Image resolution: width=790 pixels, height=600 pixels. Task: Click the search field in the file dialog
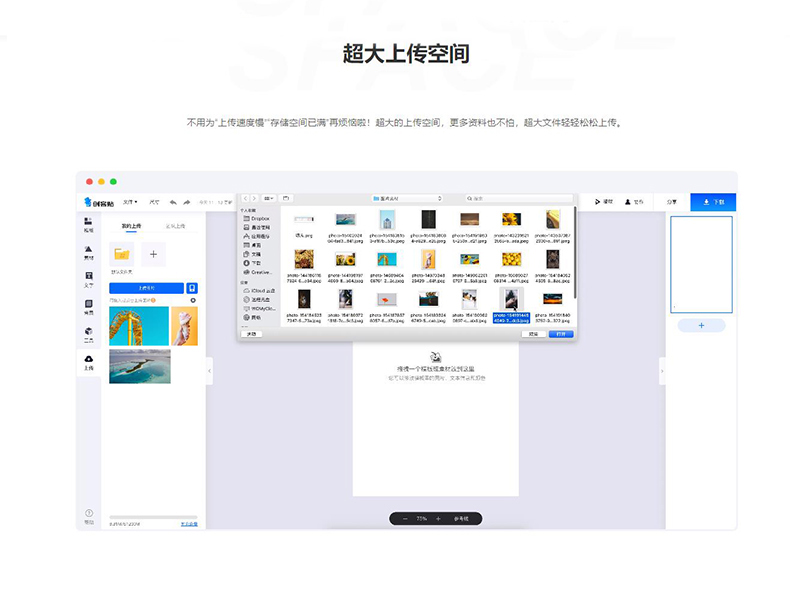tap(520, 199)
